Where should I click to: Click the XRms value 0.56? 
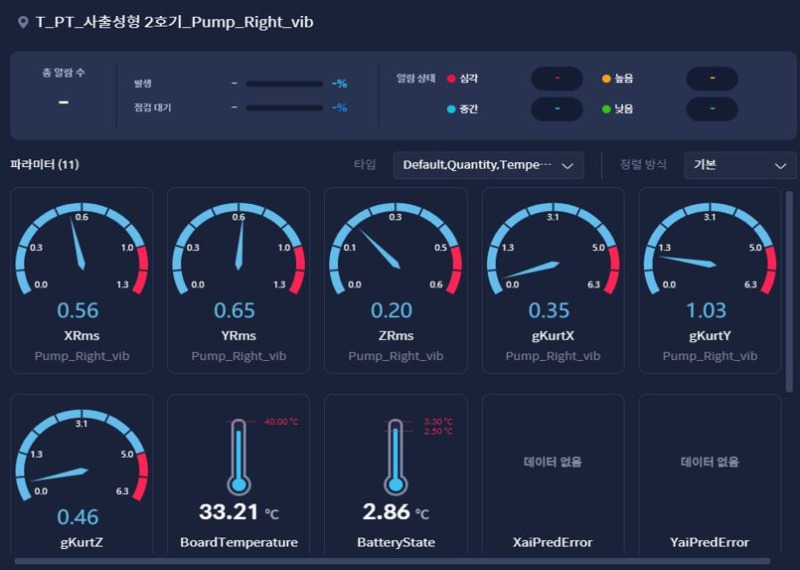78,310
